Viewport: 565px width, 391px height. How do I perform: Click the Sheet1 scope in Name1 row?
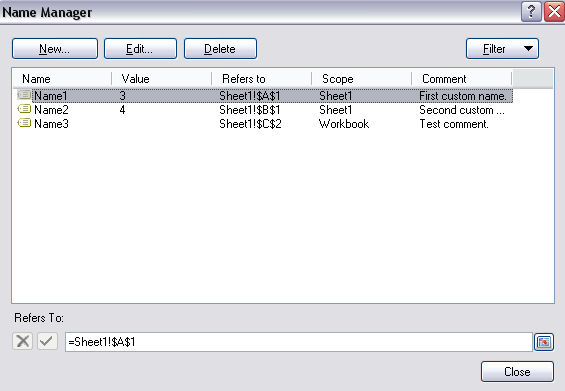click(335, 96)
